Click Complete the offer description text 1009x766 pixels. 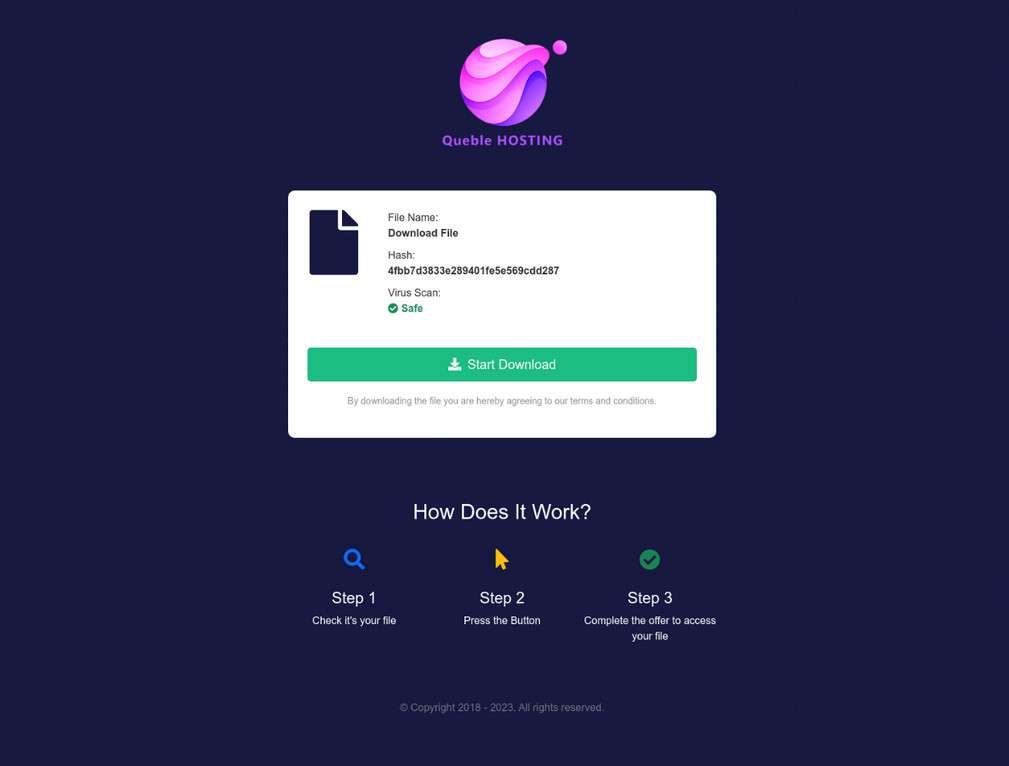pyautogui.click(x=650, y=628)
